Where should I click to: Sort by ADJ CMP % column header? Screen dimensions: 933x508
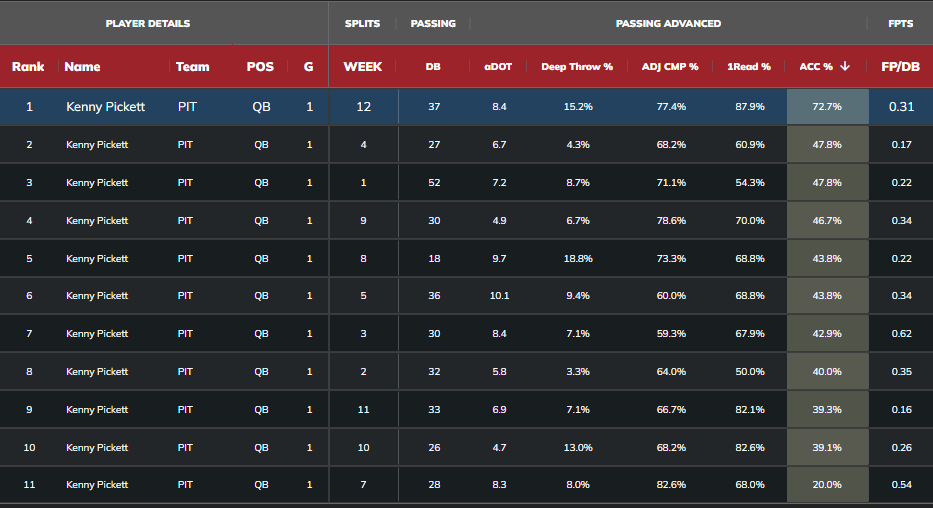click(x=670, y=67)
